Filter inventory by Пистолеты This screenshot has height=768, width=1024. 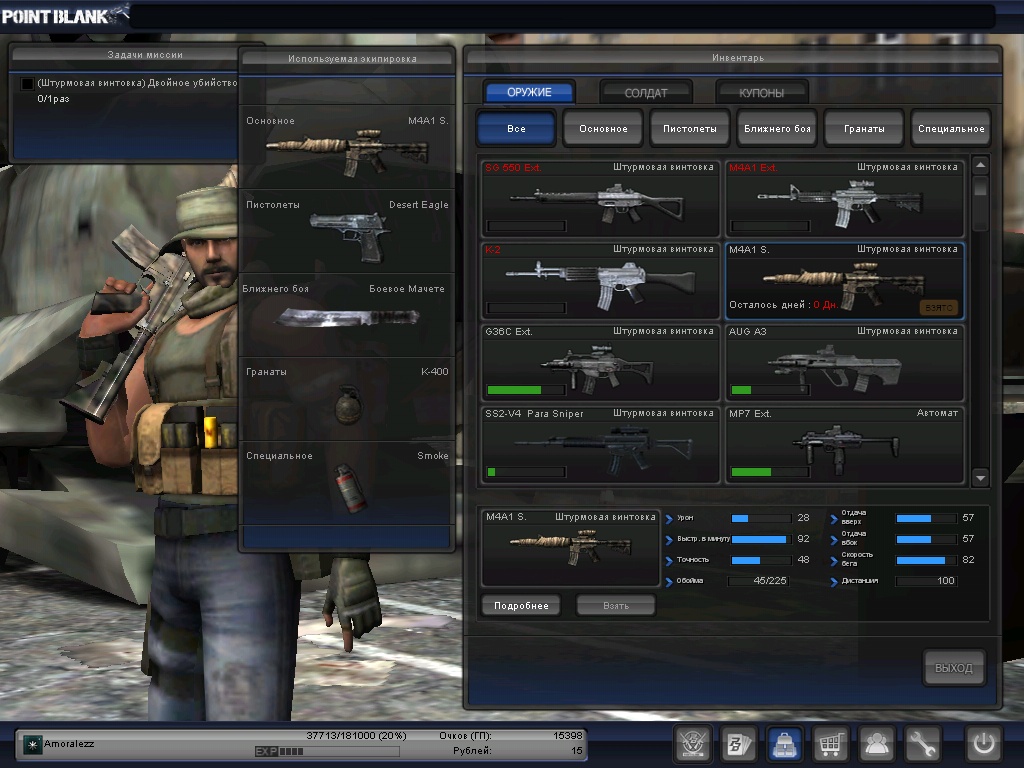(x=690, y=128)
